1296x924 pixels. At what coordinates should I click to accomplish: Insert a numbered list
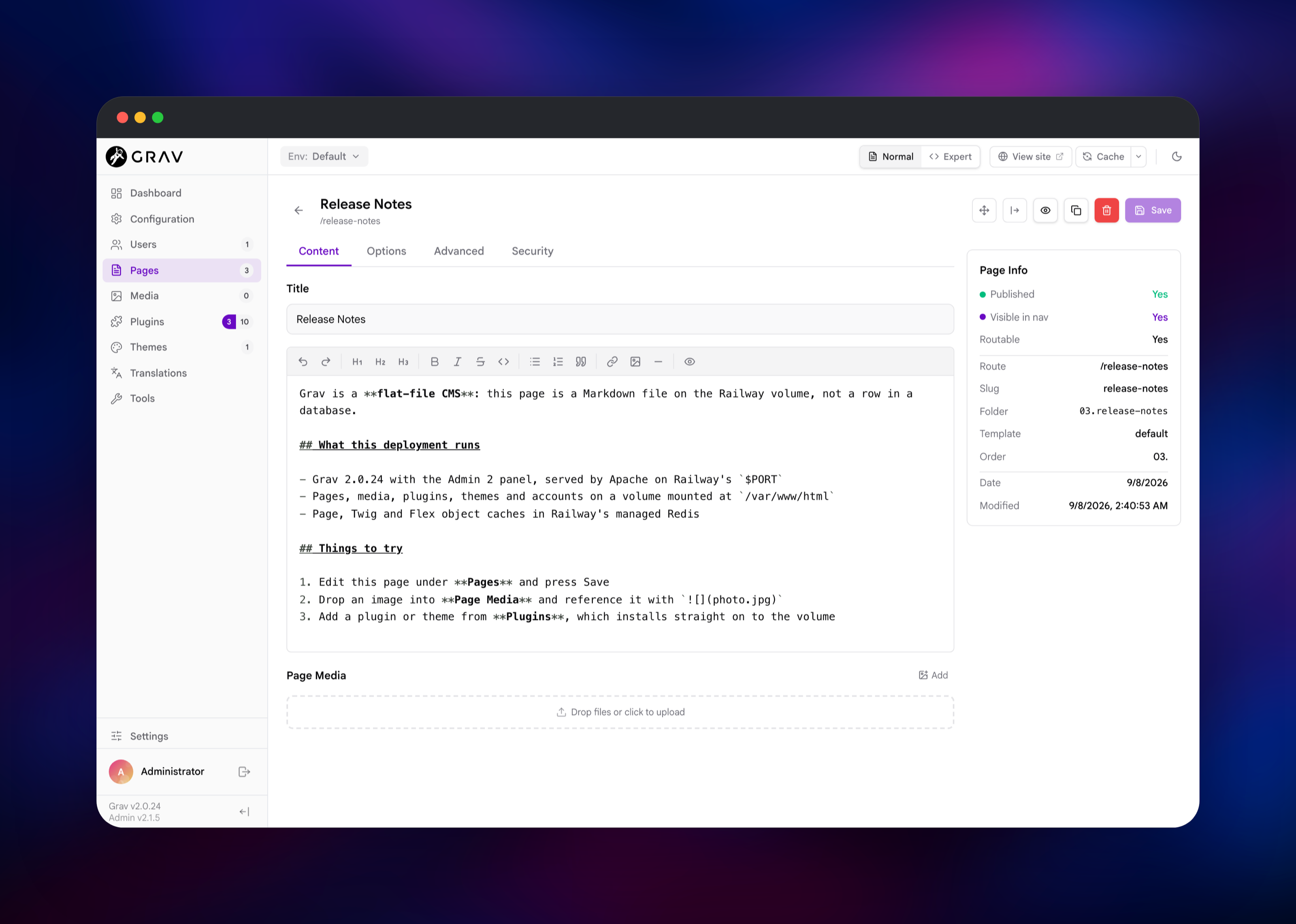tap(558, 362)
